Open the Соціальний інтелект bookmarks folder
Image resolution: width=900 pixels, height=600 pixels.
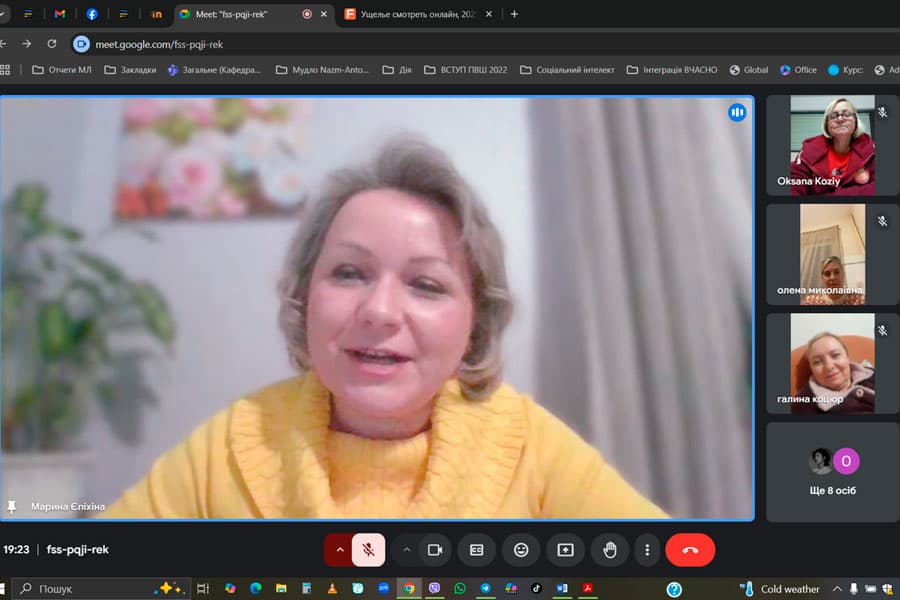point(567,70)
